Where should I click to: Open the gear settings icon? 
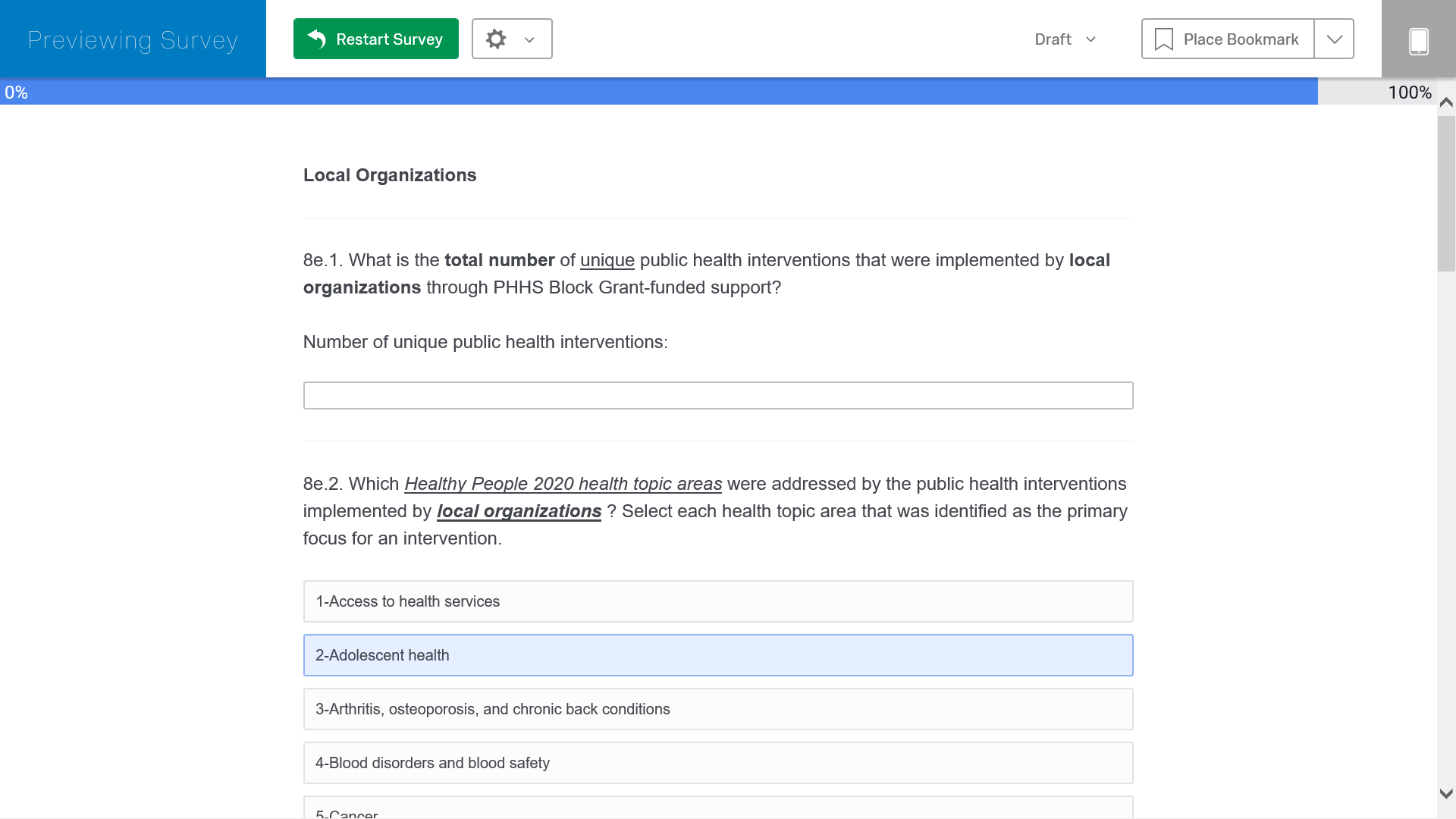(496, 39)
